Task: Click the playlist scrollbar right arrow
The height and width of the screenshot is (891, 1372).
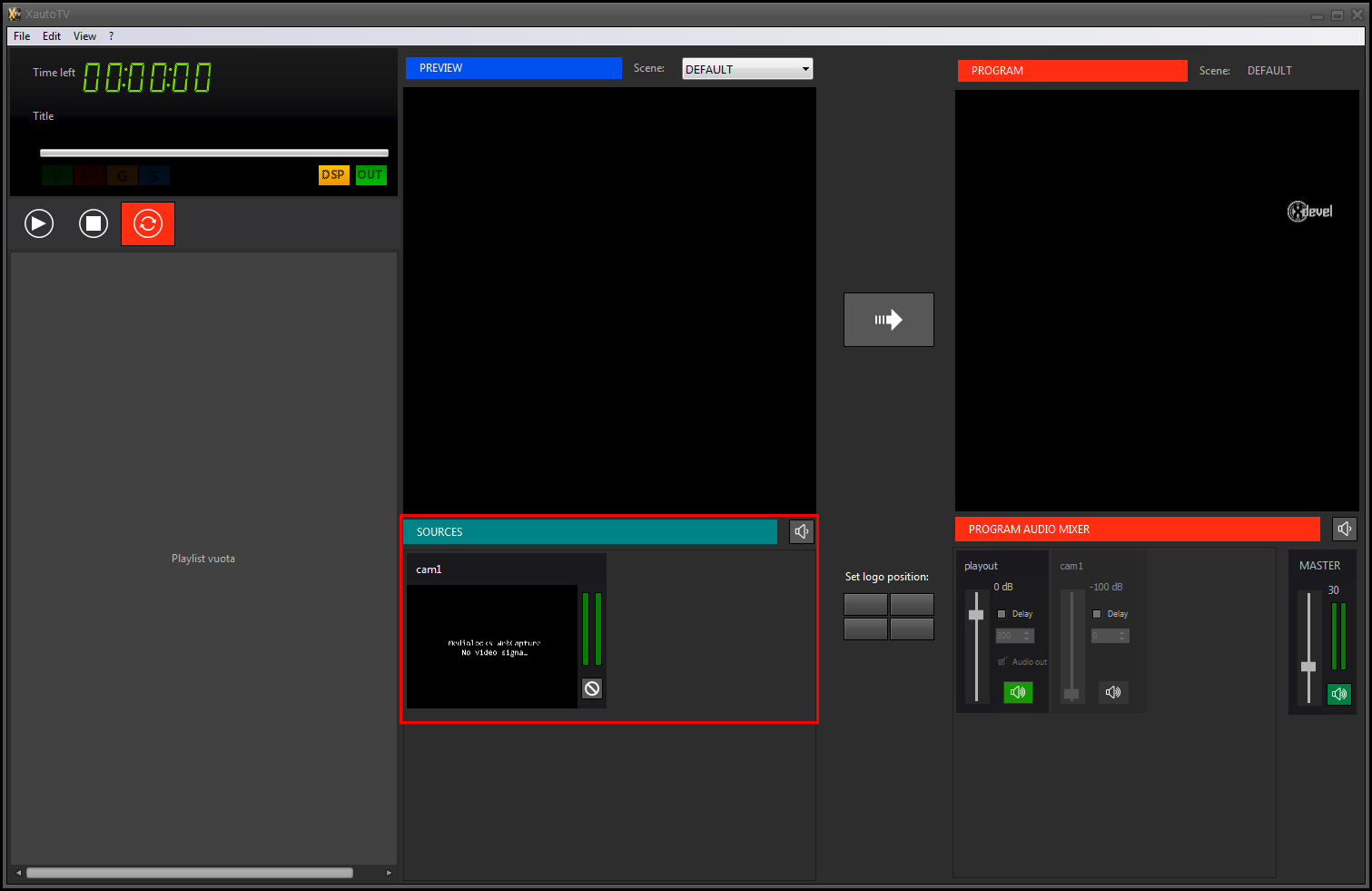Action: (x=389, y=873)
